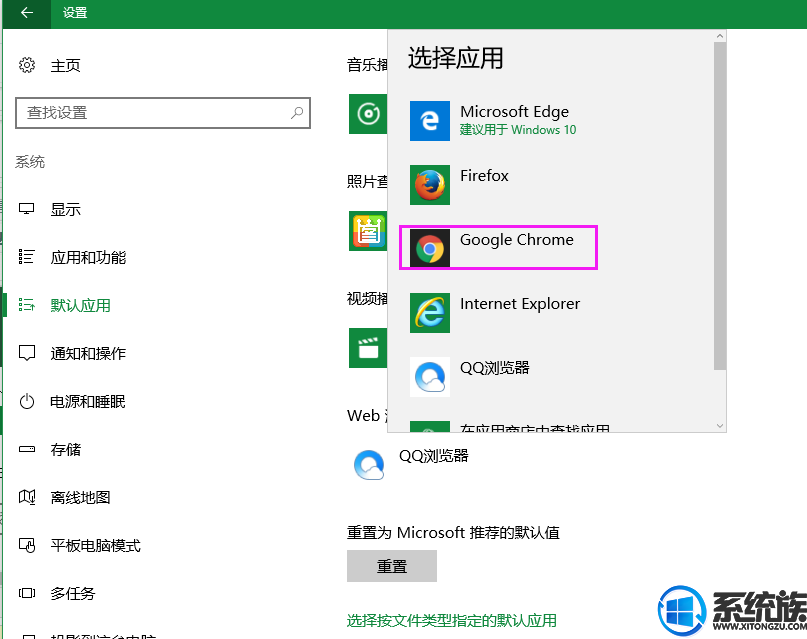Select the Display monitor icon

coord(27,209)
